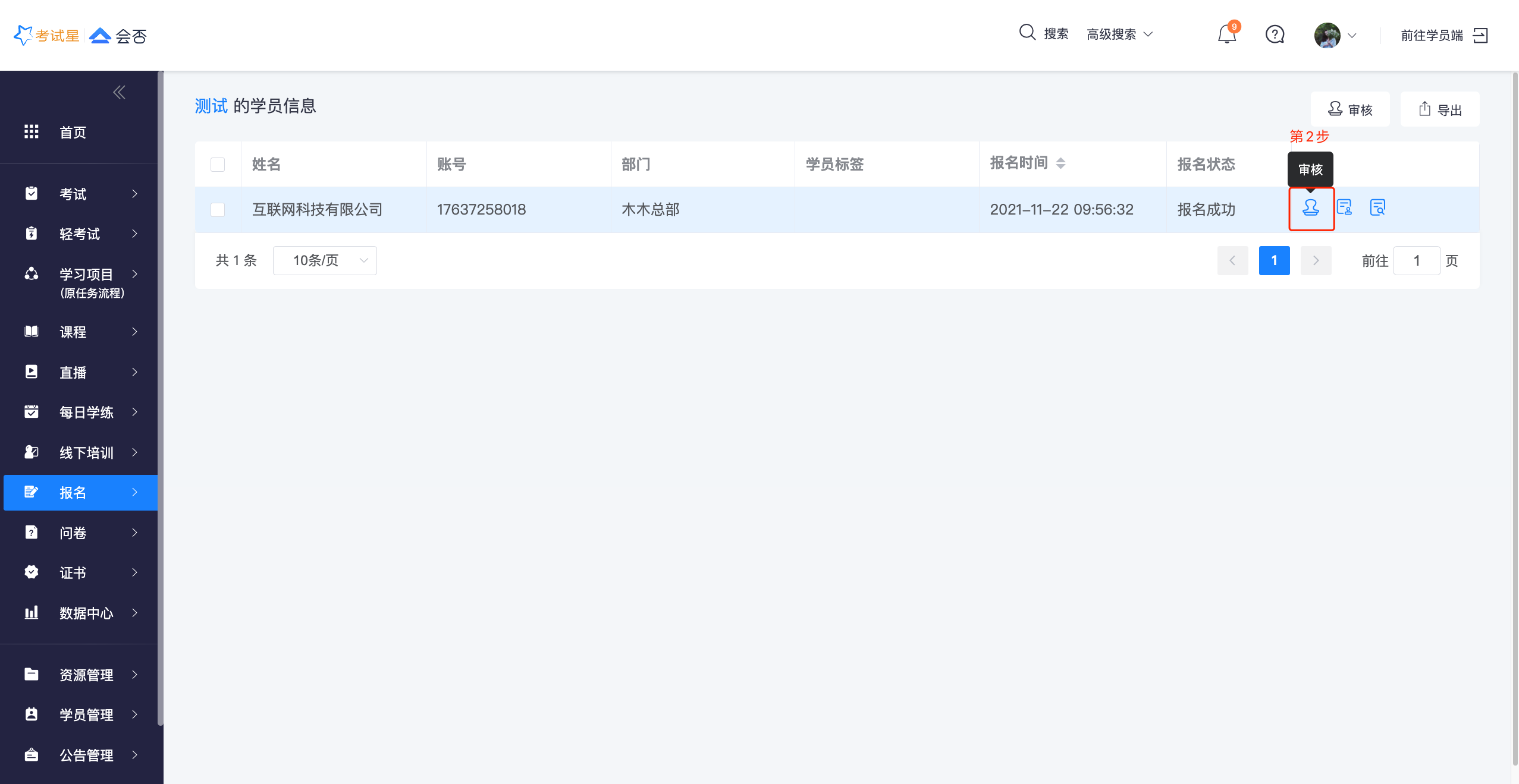Click the notification bell icon
The width and height of the screenshot is (1519, 784).
tap(1226, 34)
